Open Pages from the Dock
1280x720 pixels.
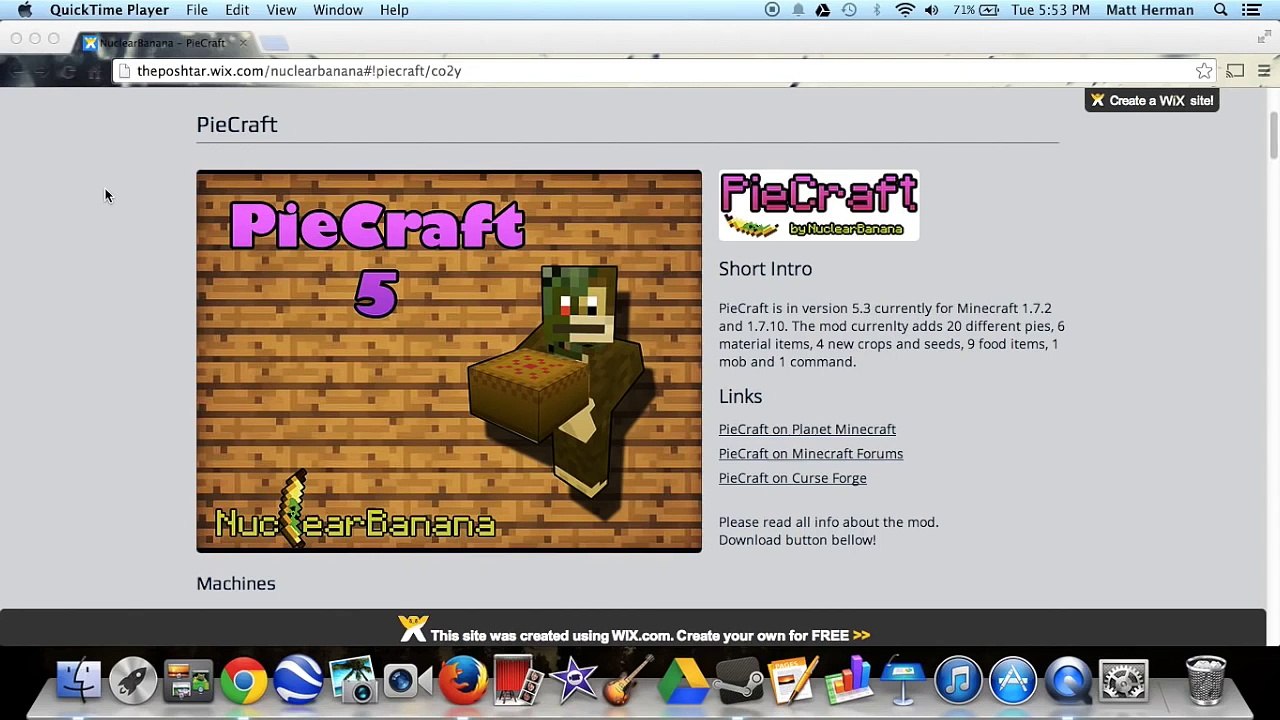click(x=793, y=681)
